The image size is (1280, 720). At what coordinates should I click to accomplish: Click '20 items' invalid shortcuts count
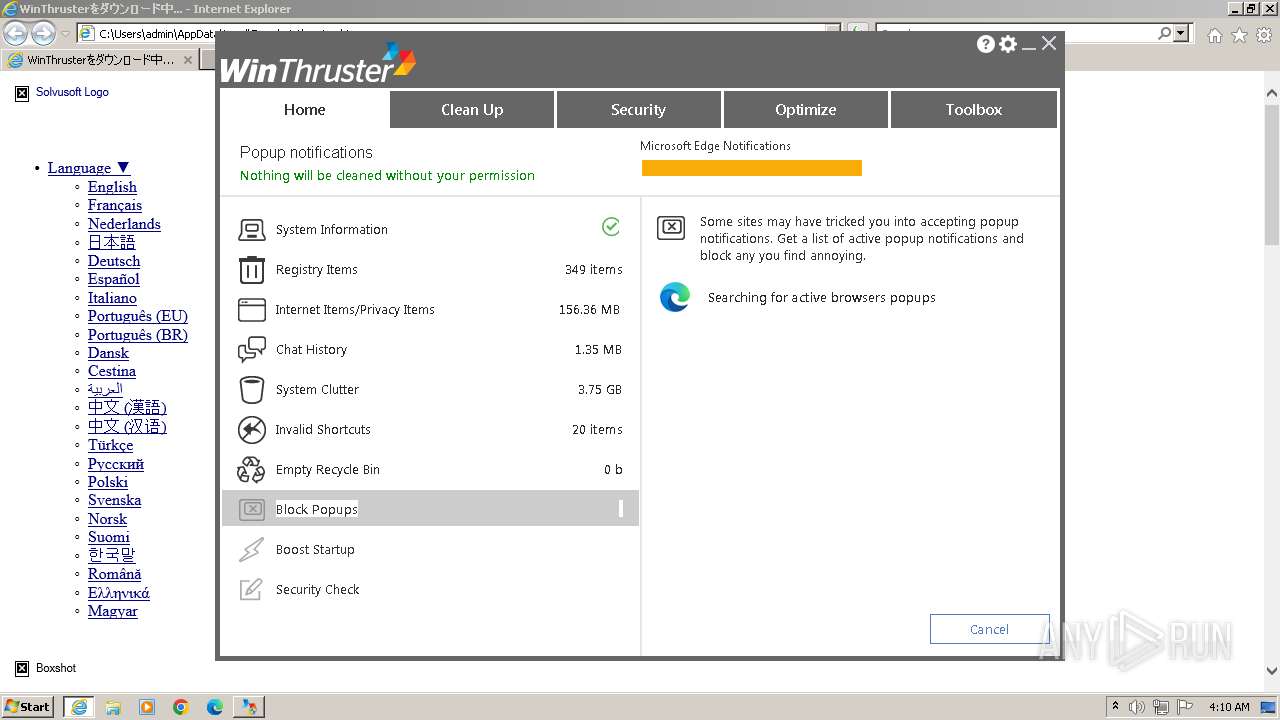point(597,430)
